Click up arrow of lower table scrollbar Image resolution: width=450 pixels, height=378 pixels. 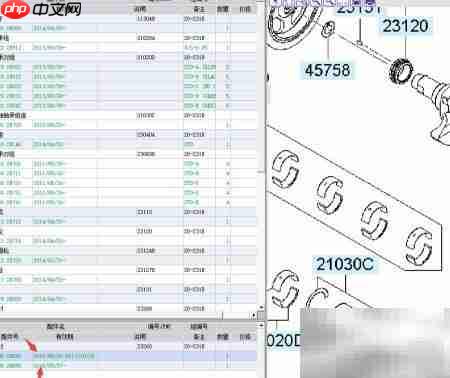coord(261,325)
